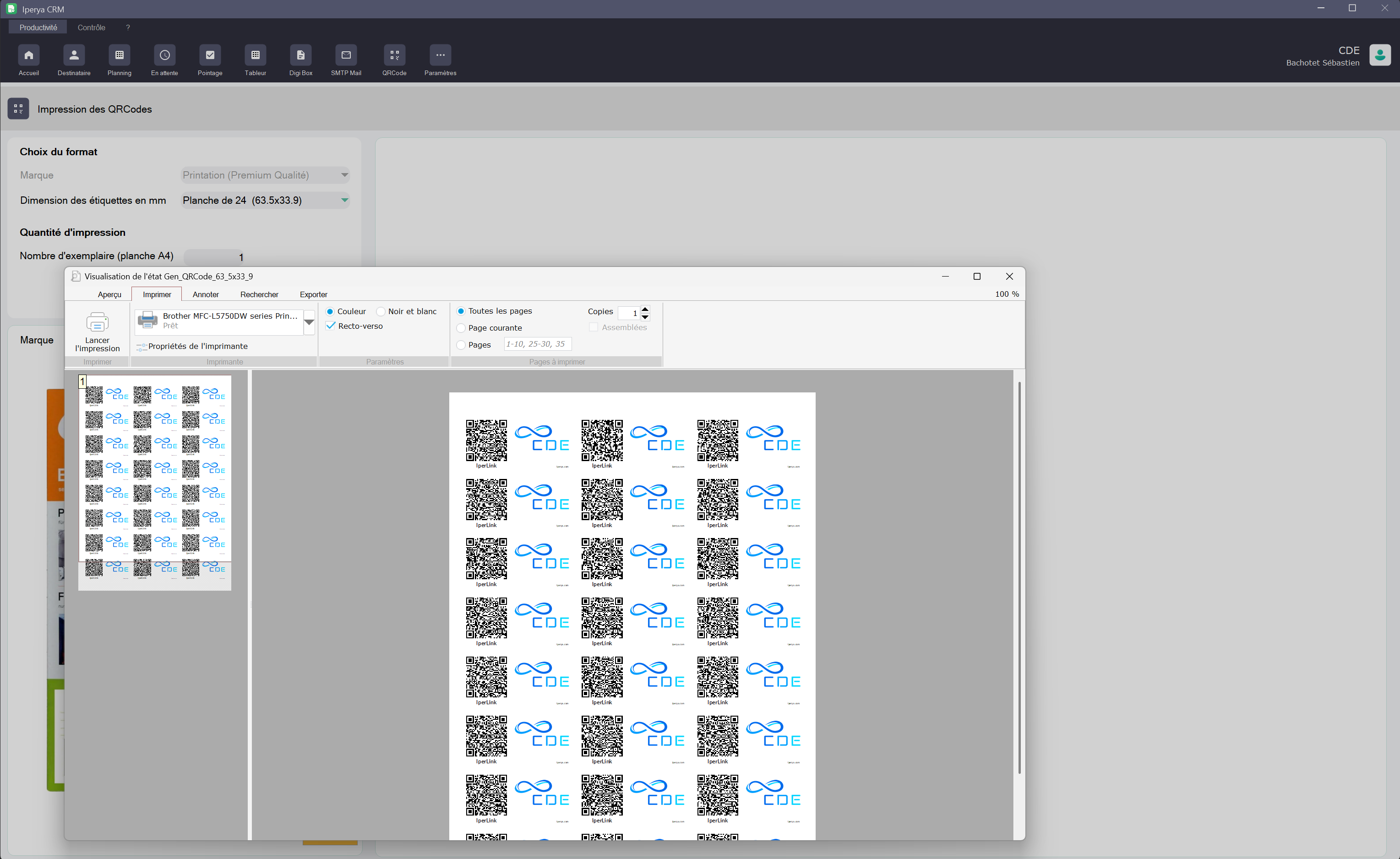1400x859 pixels.
Task: Select the Noir et blanc option
Action: tap(381, 311)
